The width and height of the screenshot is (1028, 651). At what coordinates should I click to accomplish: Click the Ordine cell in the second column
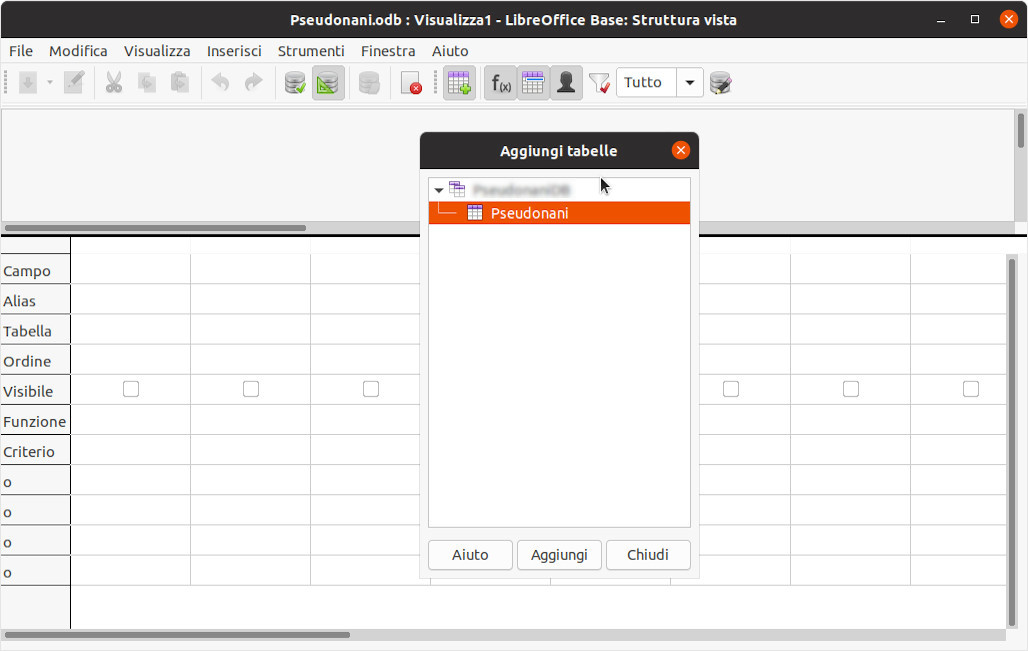coord(250,359)
